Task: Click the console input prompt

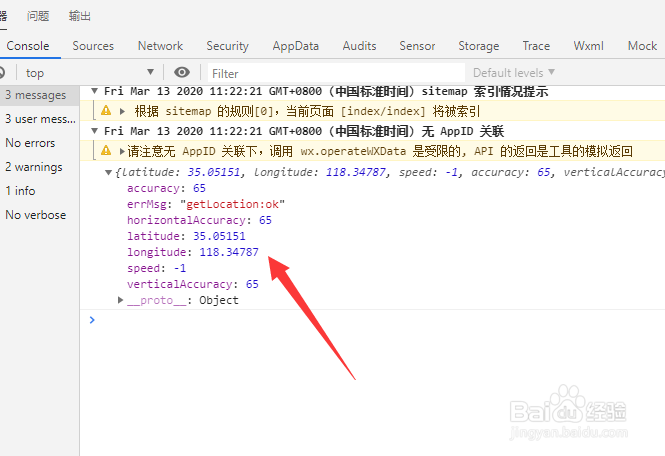Action: (x=373, y=320)
